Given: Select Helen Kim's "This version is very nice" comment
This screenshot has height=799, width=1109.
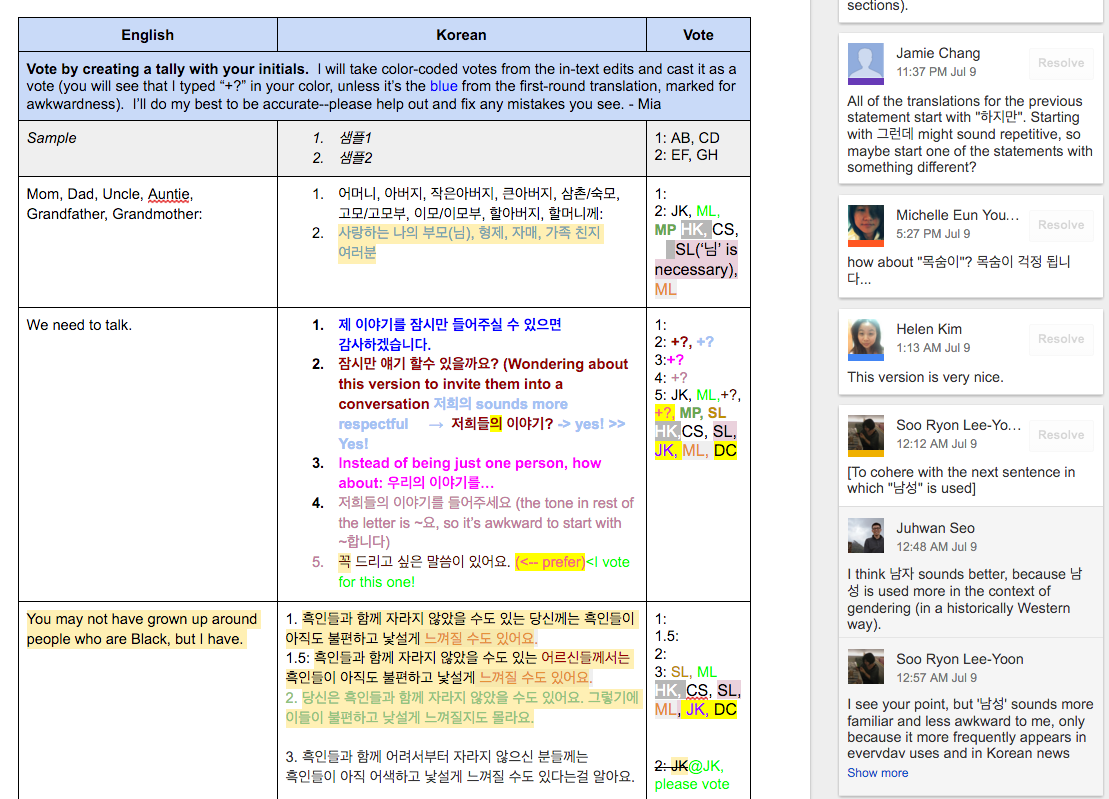Looking at the screenshot, I should click(925, 377).
